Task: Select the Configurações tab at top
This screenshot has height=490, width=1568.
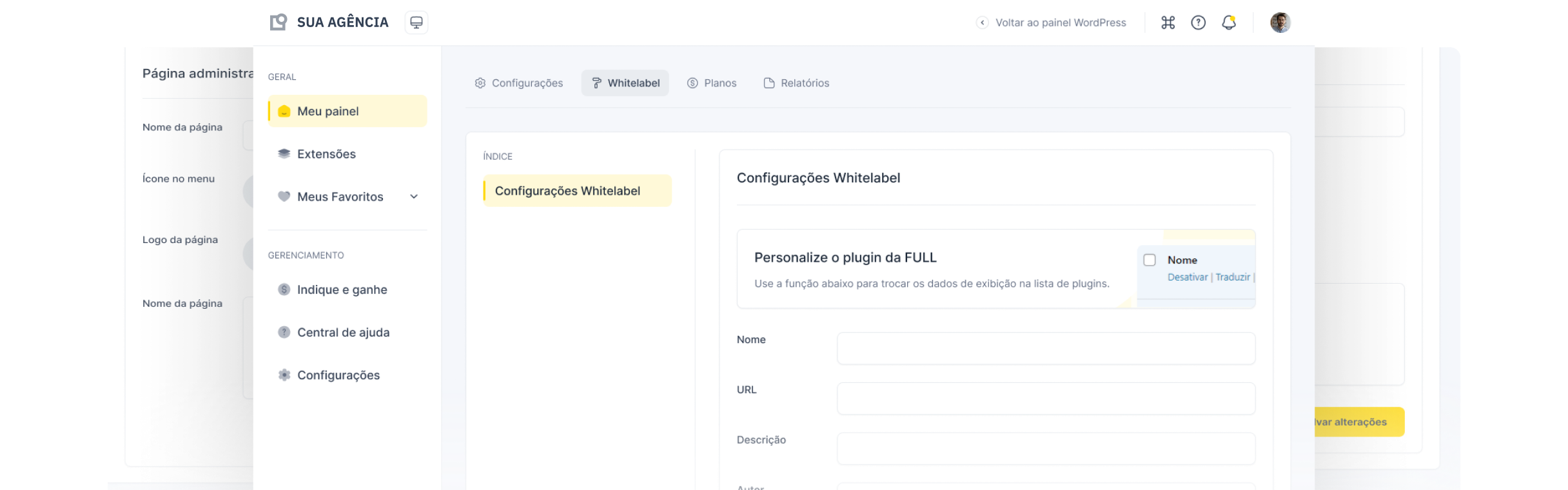Action: tap(519, 83)
